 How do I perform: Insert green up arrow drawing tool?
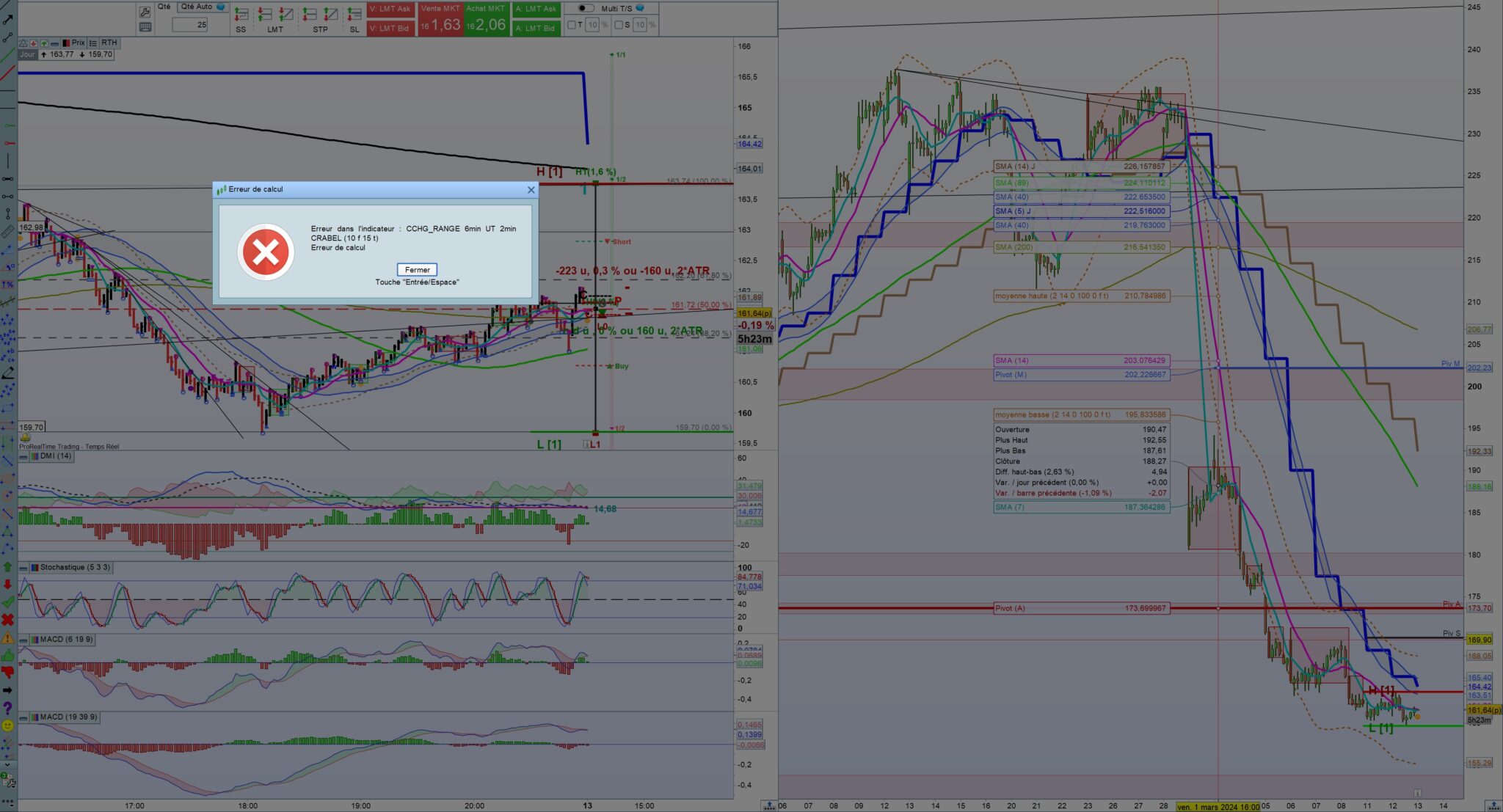pyautogui.click(x=7, y=566)
